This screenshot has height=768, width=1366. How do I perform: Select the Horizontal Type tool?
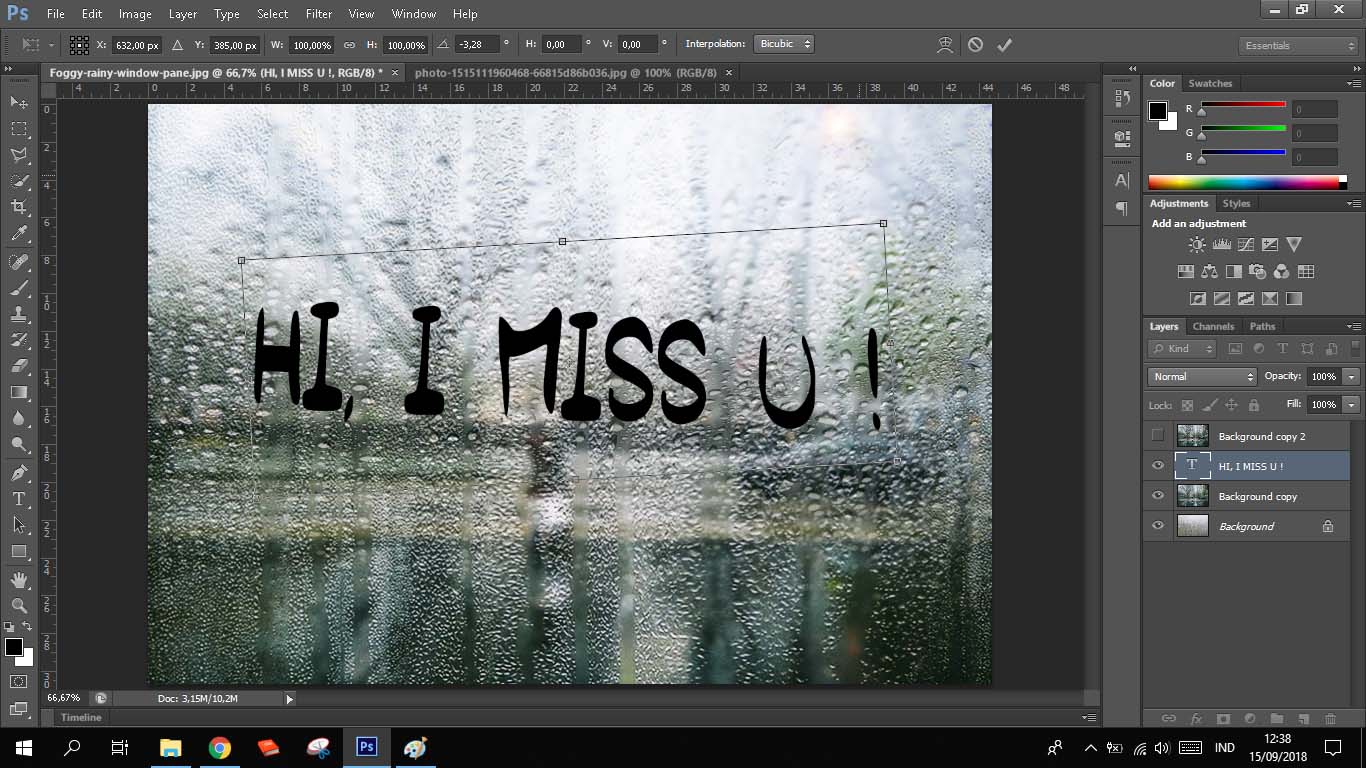(x=19, y=499)
